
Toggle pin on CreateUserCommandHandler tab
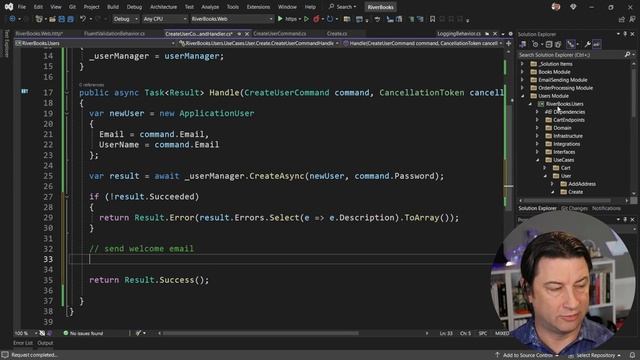click(x=239, y=34)
